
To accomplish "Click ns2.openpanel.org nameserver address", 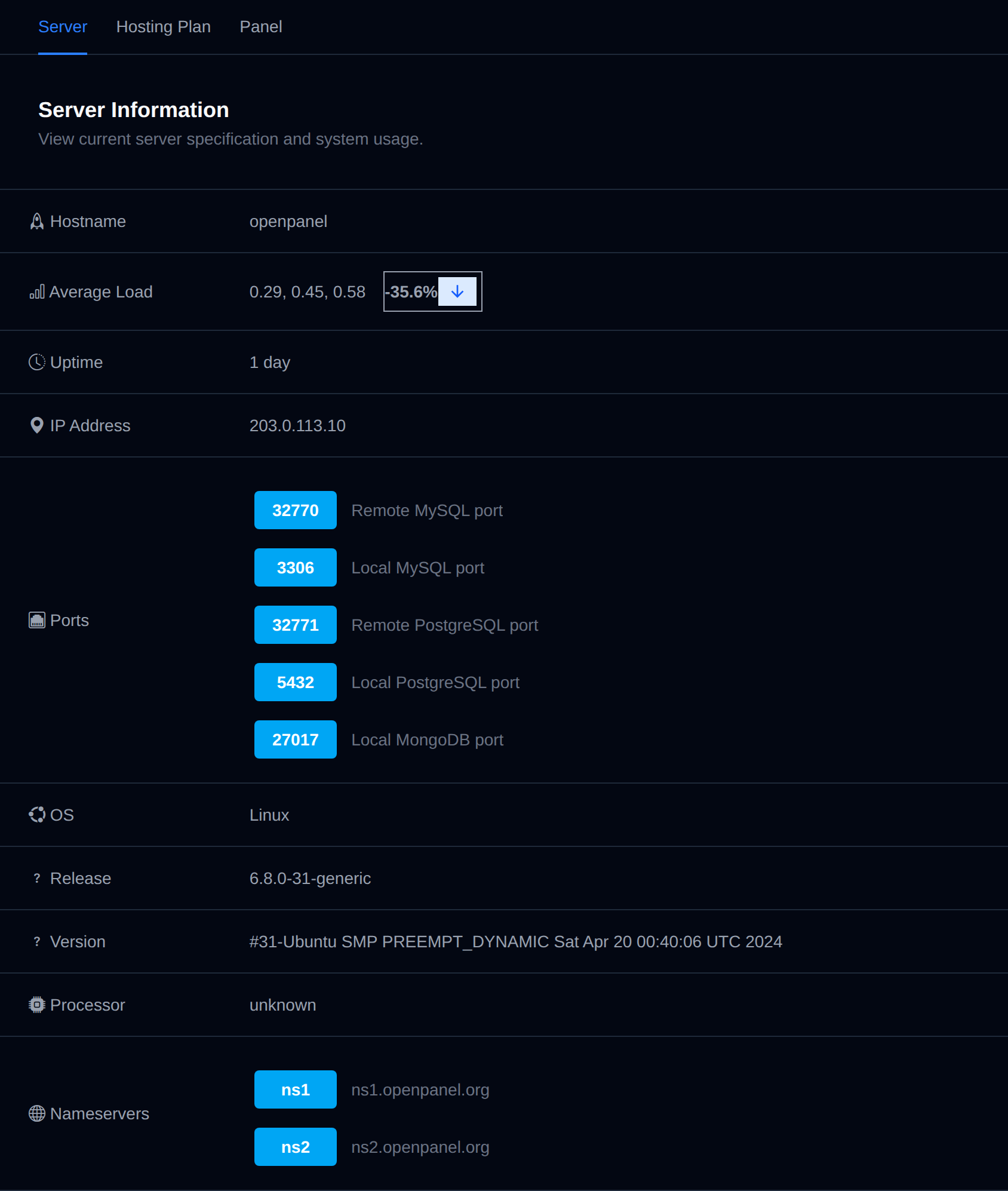I will point(420,1147).
